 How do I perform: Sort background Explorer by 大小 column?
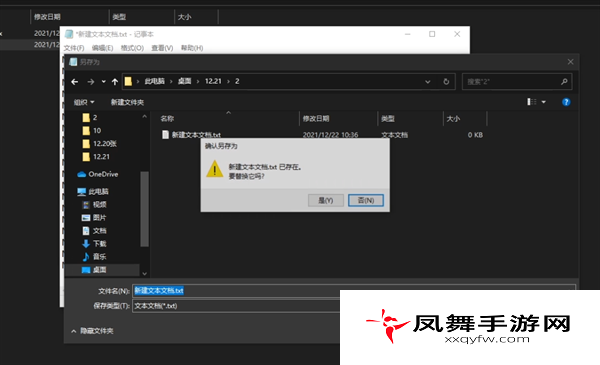[x=184, y=17]
